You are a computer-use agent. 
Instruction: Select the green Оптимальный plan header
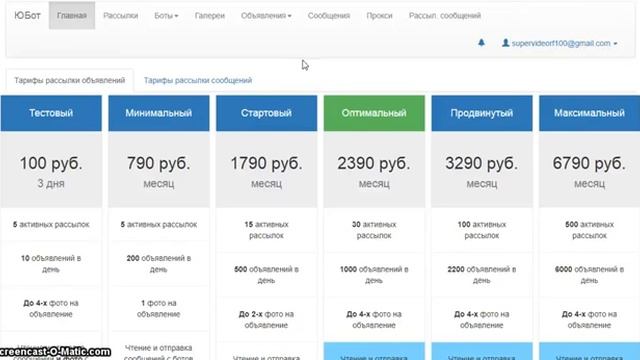point(374,113)
